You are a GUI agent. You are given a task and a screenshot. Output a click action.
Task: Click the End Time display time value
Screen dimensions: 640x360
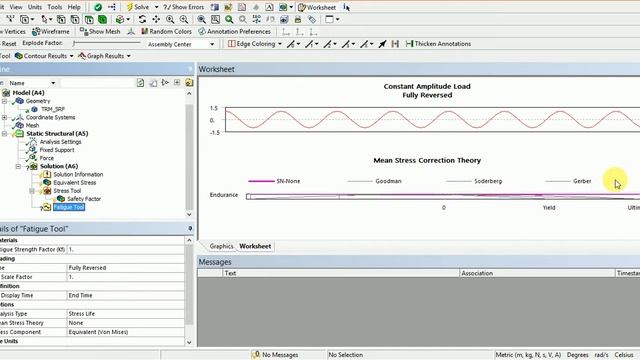(x=125, y=295)
